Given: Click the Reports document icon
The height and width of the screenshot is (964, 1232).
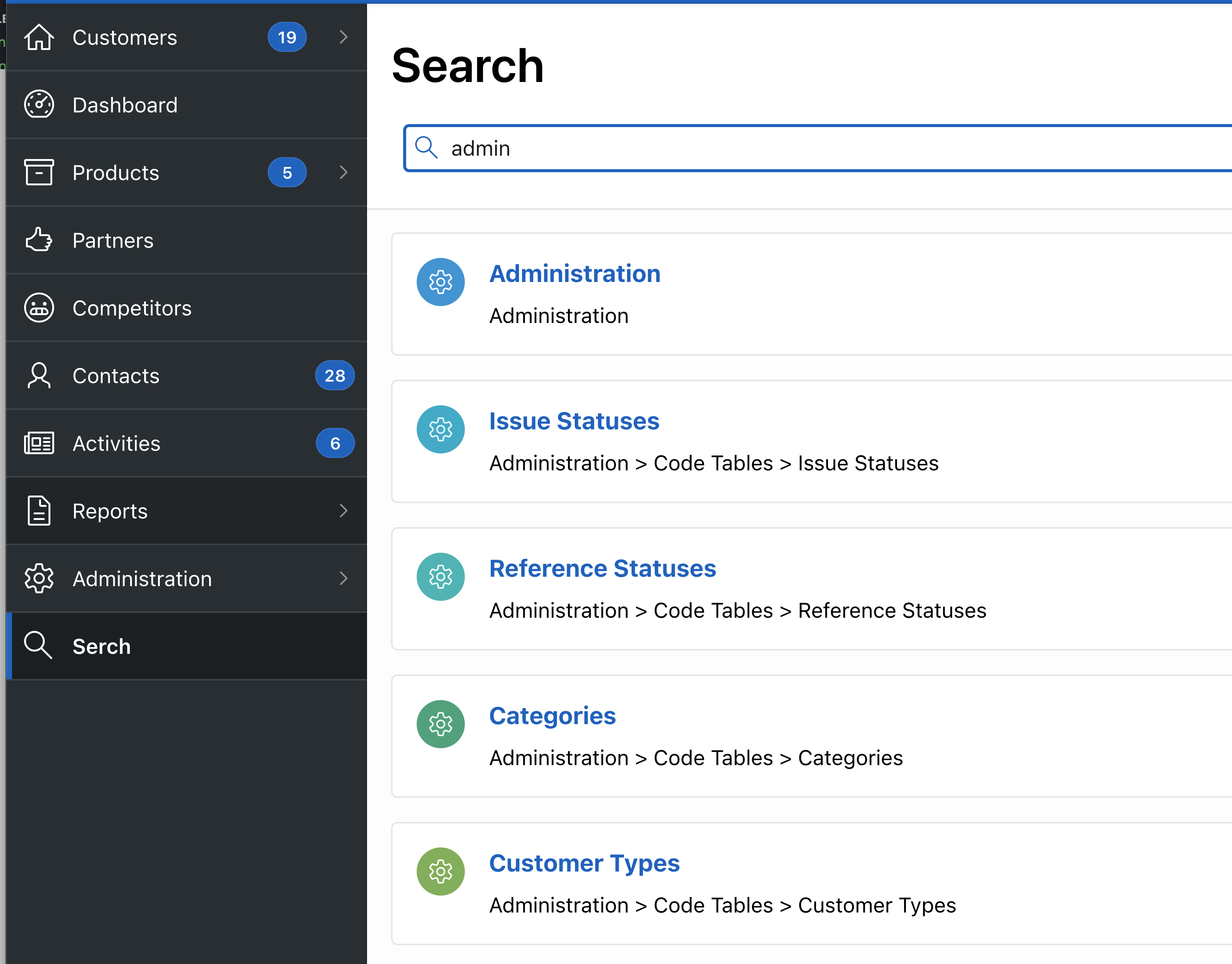Looking at the screenshot, I should 39,511.
